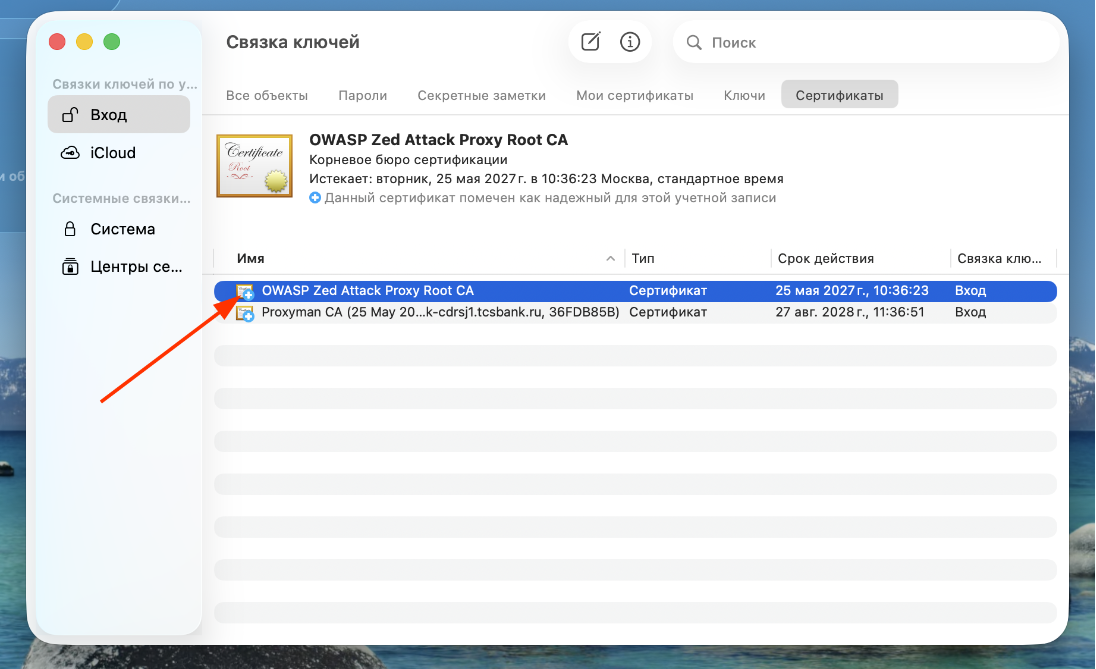This screenshot has height=669, width=1096.
Task: Open the Пароли tab
Action: [x=363, y=95]
